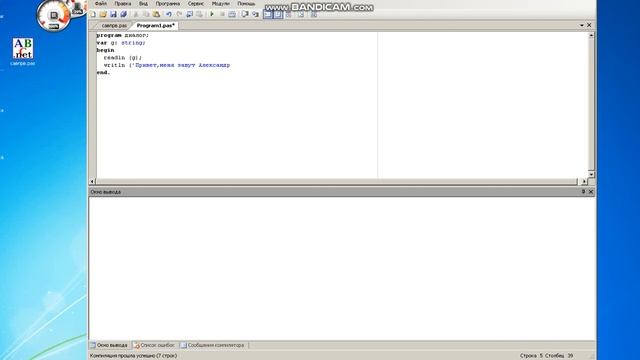
Task: Toggle auto-hide pin of output panel
Action: 583,192
